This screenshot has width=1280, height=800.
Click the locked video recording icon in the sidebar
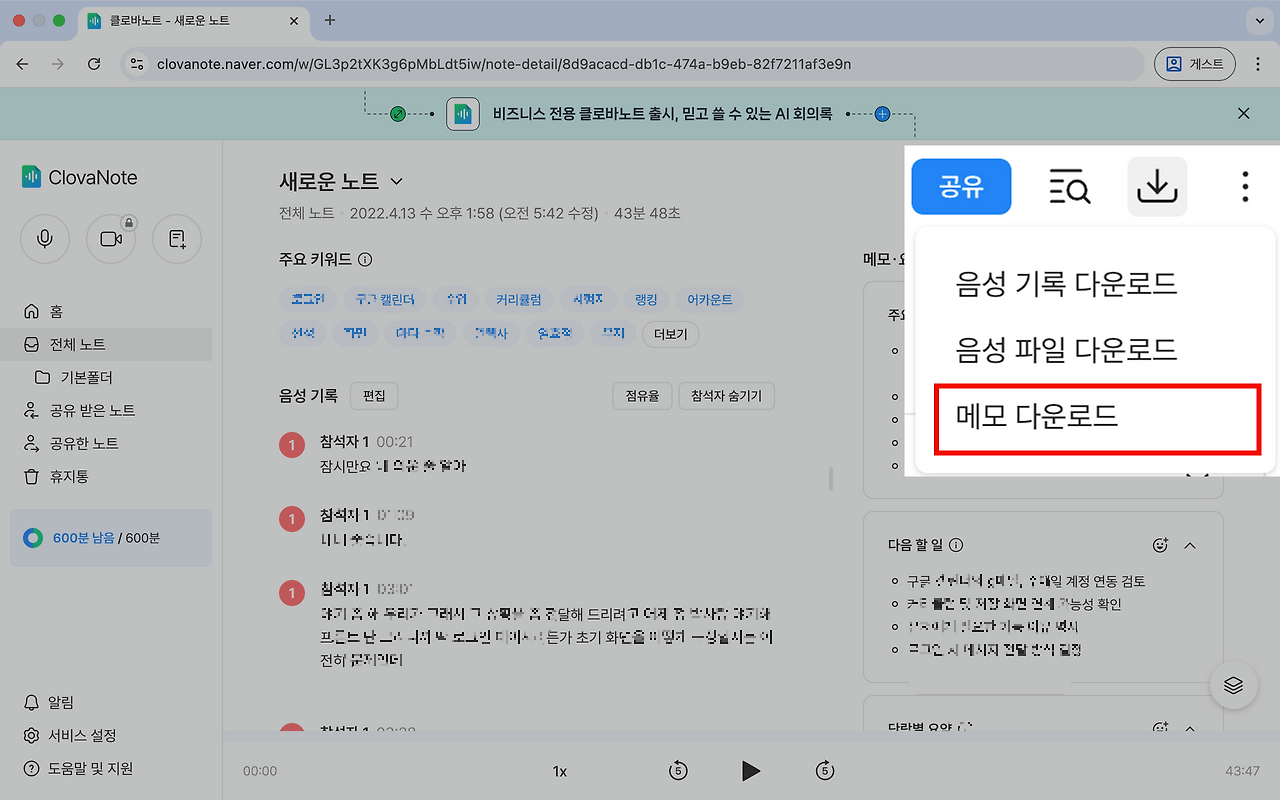(111, 239)
